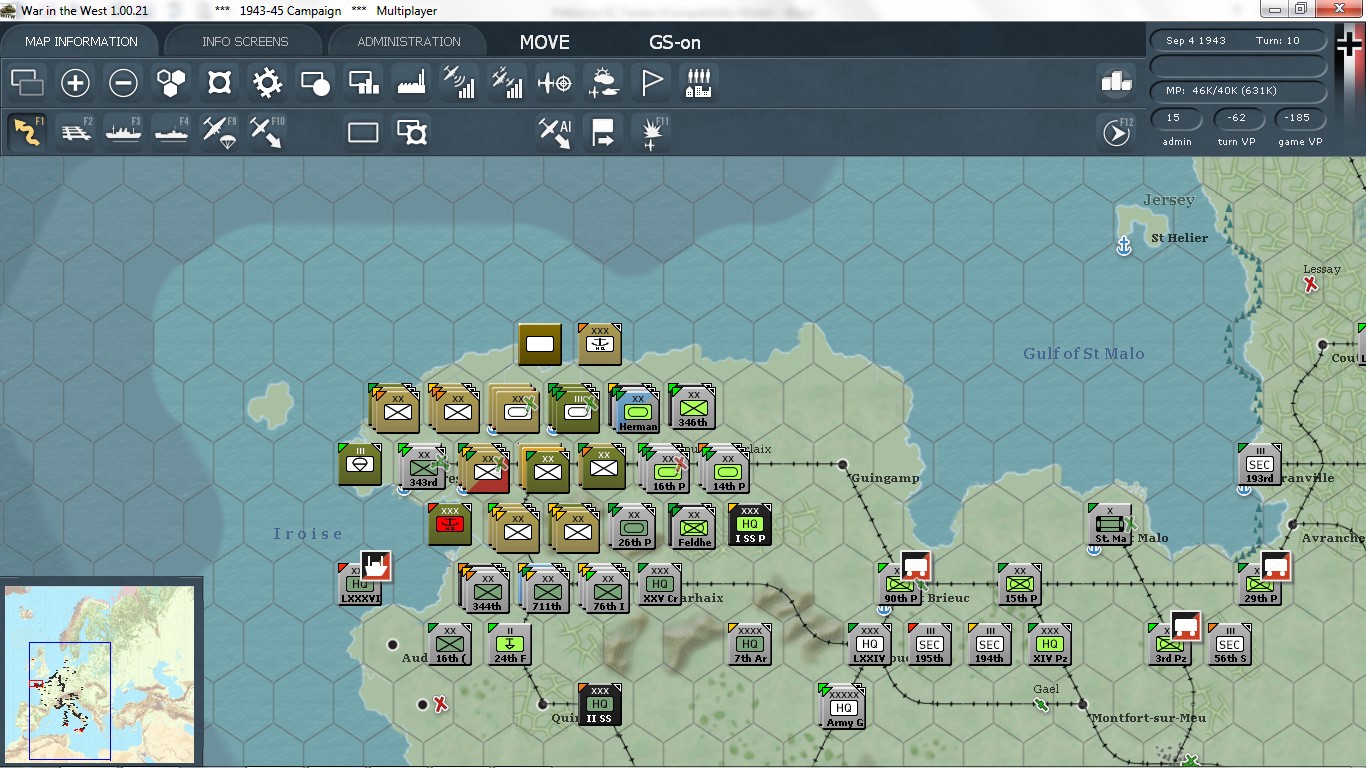
Task: Select the F1 move mode icon
Action: (28, 133)
